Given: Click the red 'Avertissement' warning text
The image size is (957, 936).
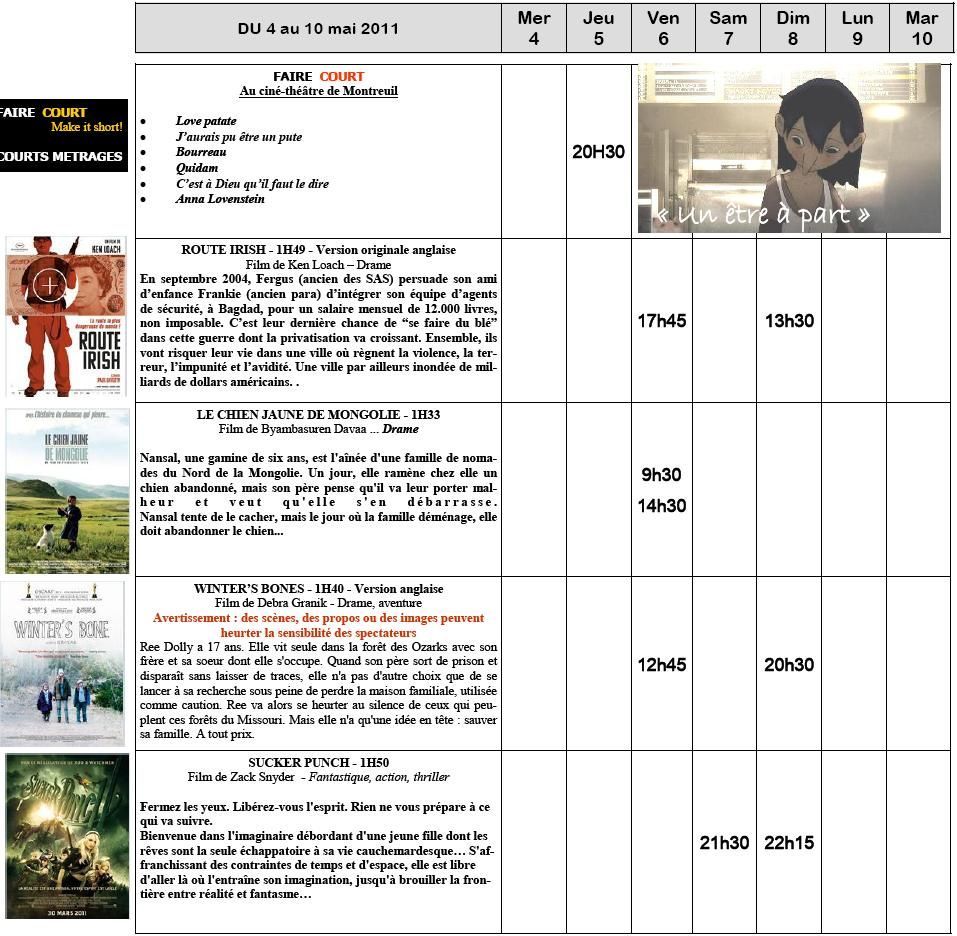Looking at the screenshot, I should pos(319,625).
